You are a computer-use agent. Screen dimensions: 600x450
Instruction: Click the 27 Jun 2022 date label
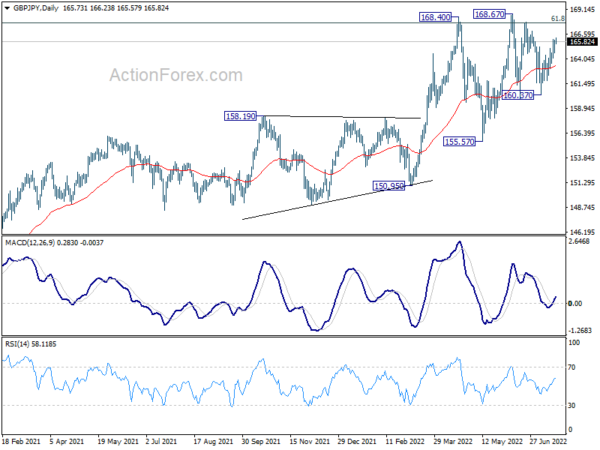548,441
